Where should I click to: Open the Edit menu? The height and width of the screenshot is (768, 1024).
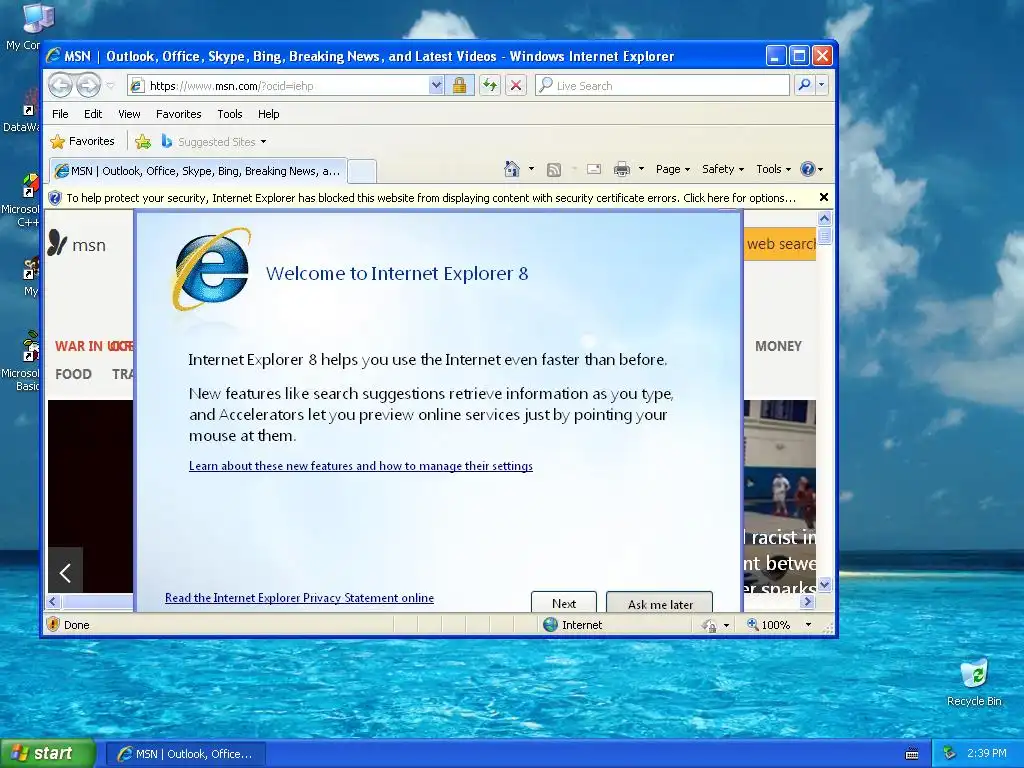point(93,114)
